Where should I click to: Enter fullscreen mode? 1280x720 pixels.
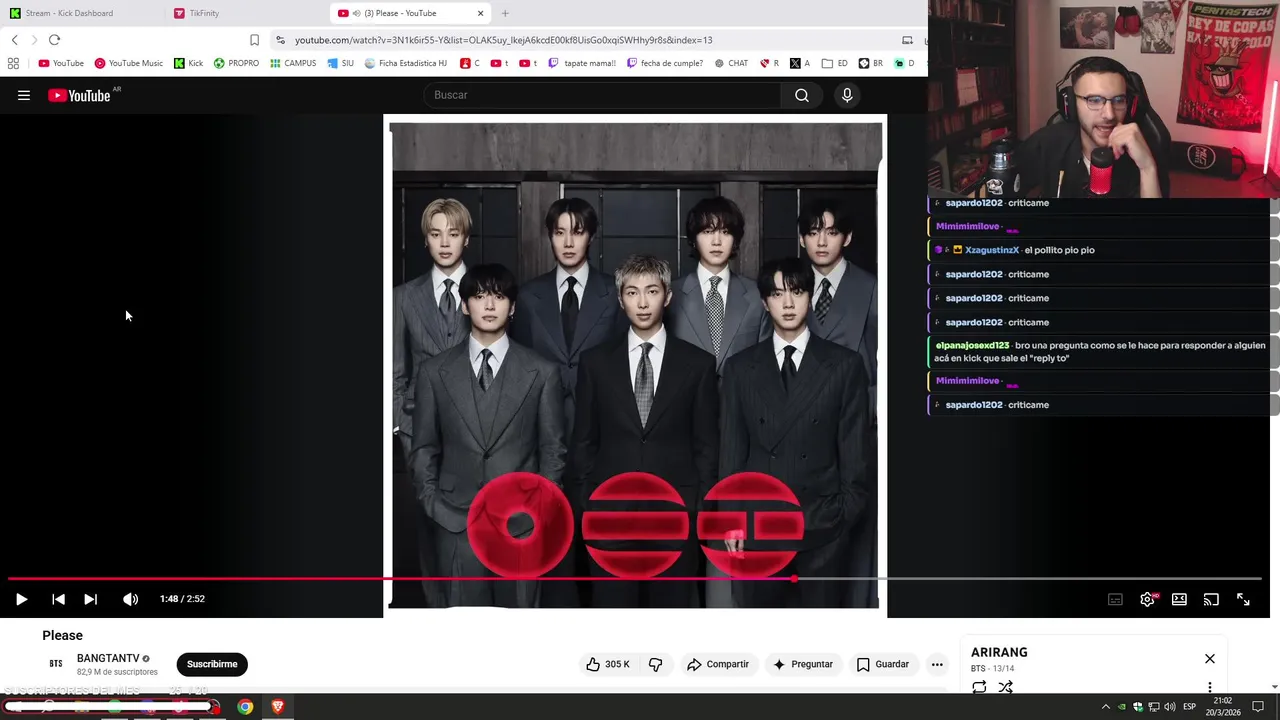pos(1243,599)
